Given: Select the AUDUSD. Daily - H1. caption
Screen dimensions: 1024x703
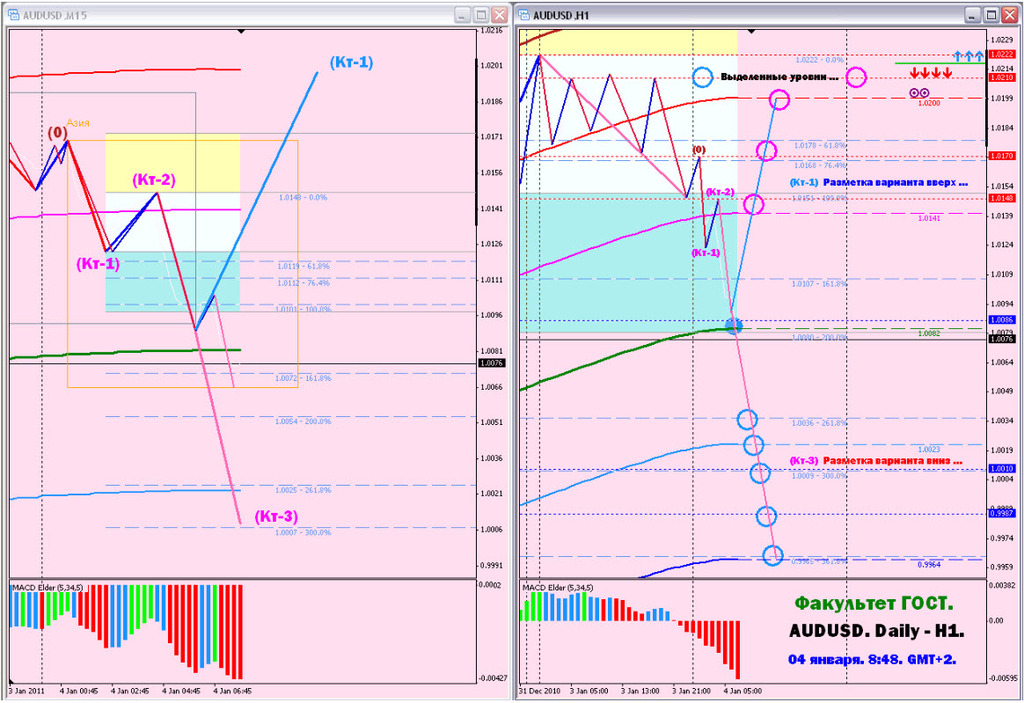Looking at the screenshot, I should tap(877, 631).
